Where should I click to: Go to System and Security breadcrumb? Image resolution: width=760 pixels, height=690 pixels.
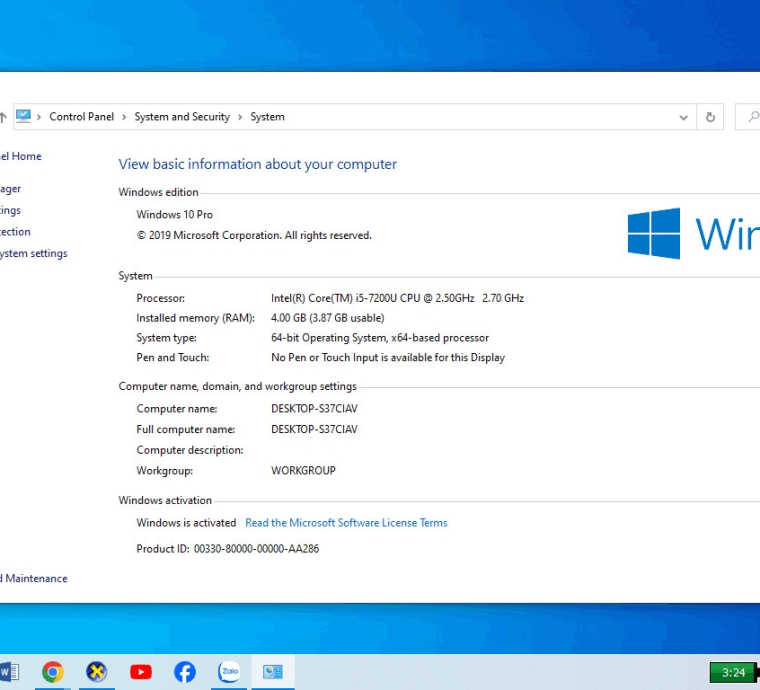click(x=182, y=117)
